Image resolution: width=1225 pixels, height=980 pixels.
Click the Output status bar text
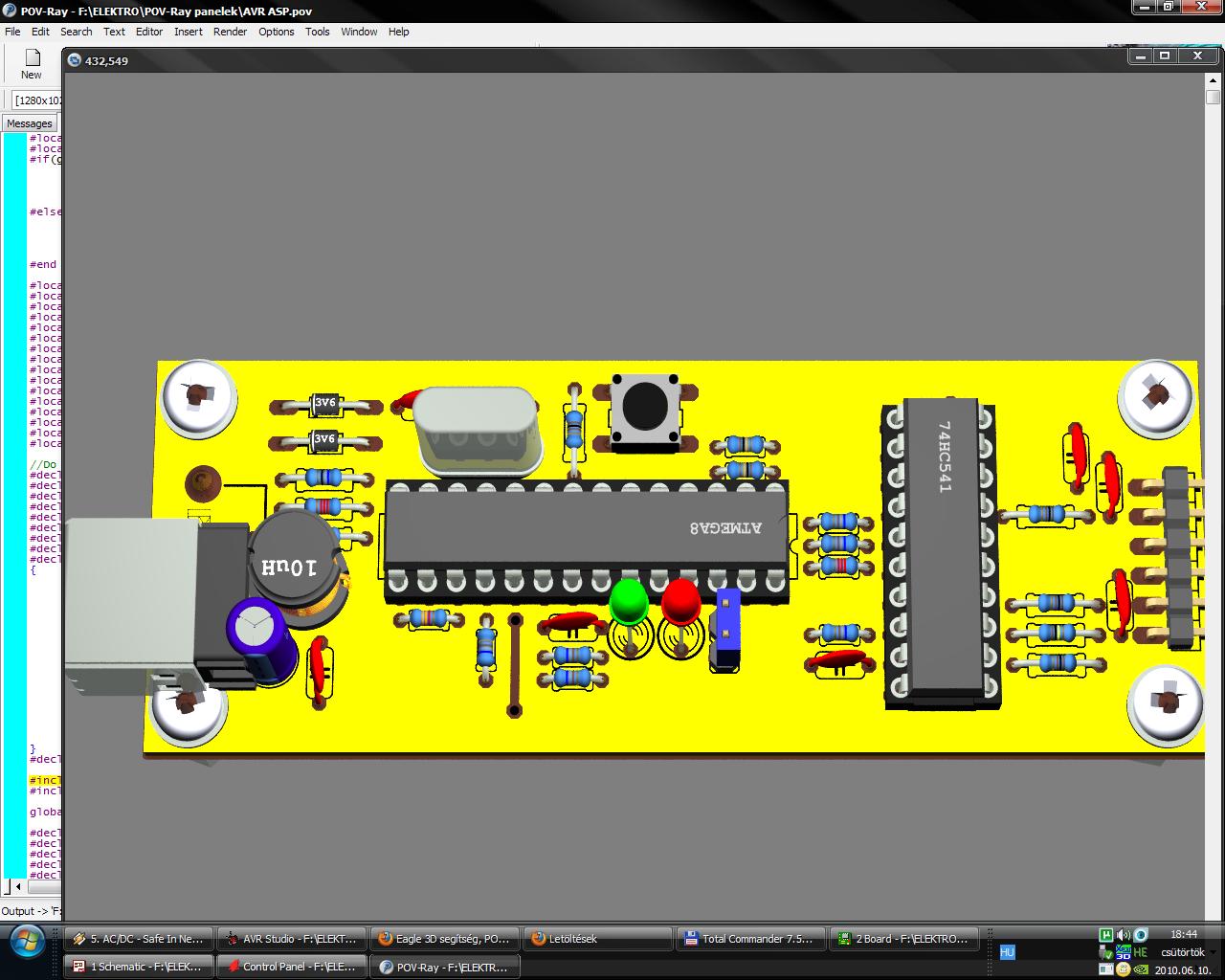click(31, 911)
